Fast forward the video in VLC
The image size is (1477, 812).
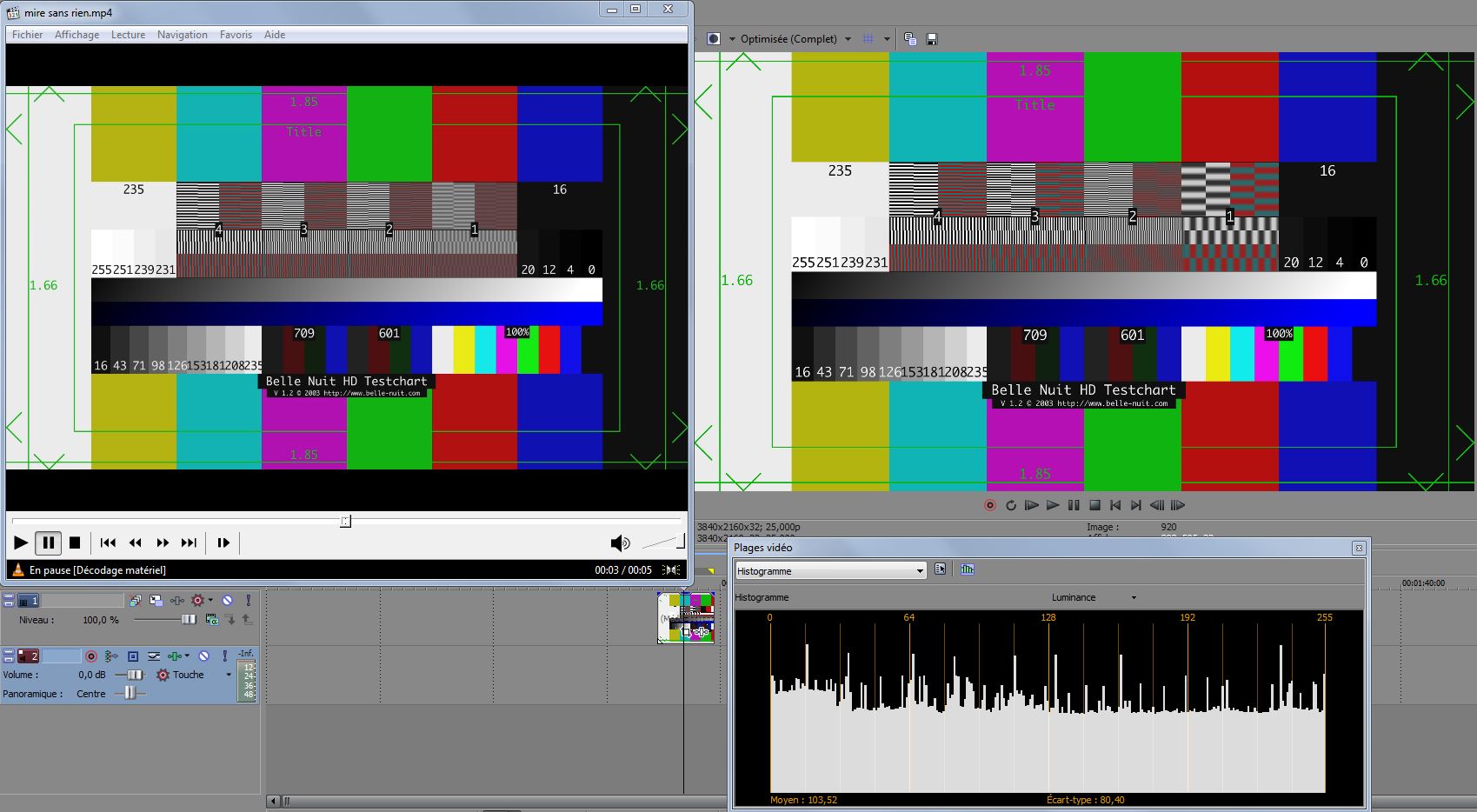click(x=163, y=542)
